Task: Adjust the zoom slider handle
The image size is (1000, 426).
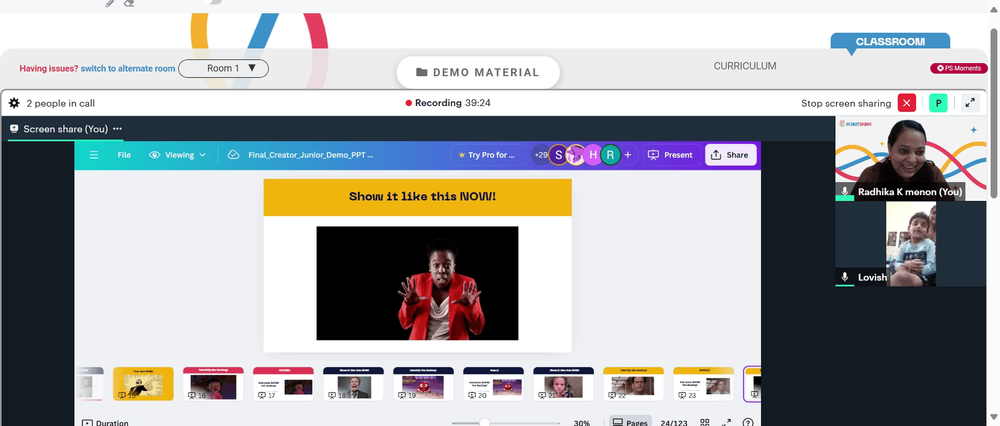Action: 485,422
